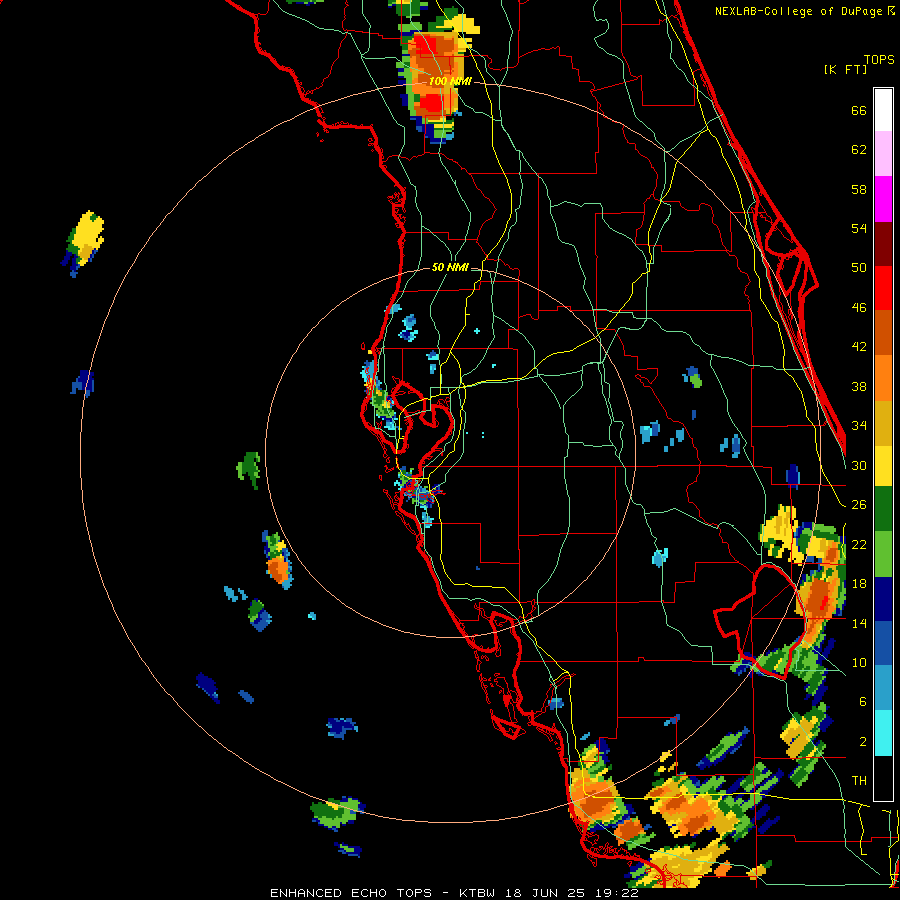Click the '50' value on the color legend
This screenshot has width=900, height=900.
(x=859, y=268)
